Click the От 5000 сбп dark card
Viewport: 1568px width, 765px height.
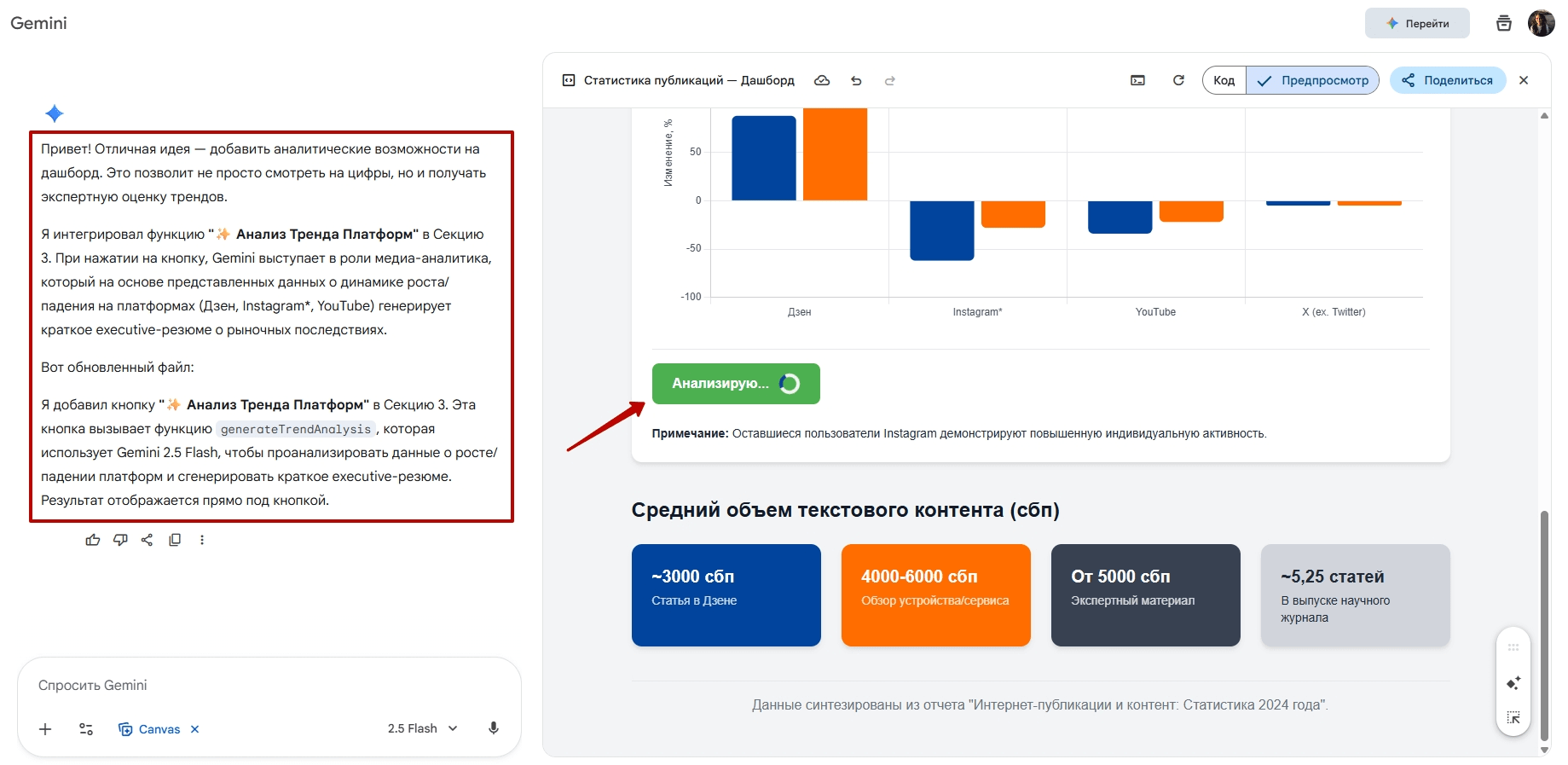1146,595
